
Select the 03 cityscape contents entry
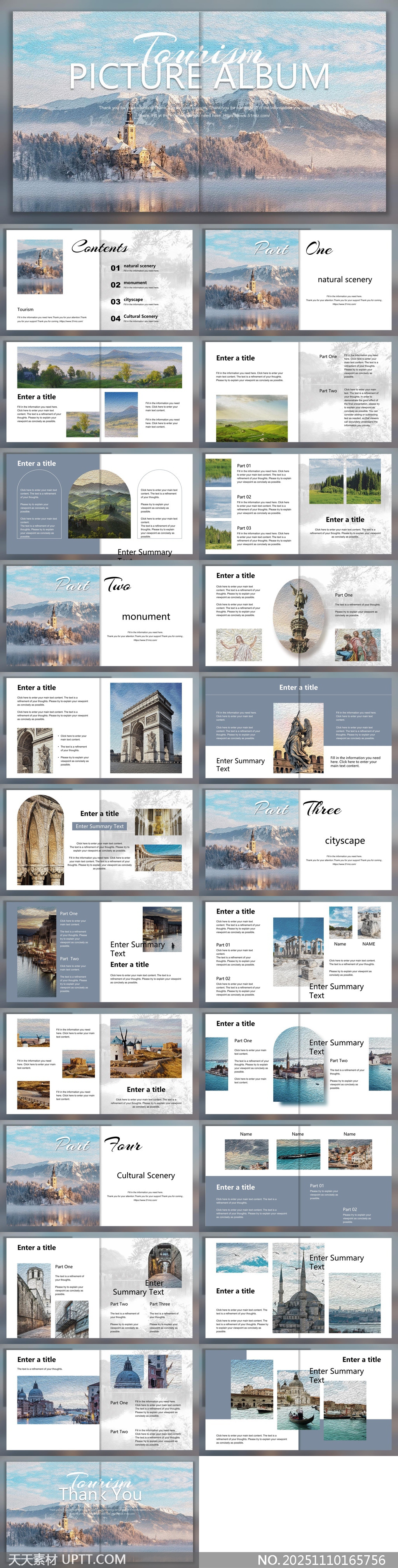point(133,300)
